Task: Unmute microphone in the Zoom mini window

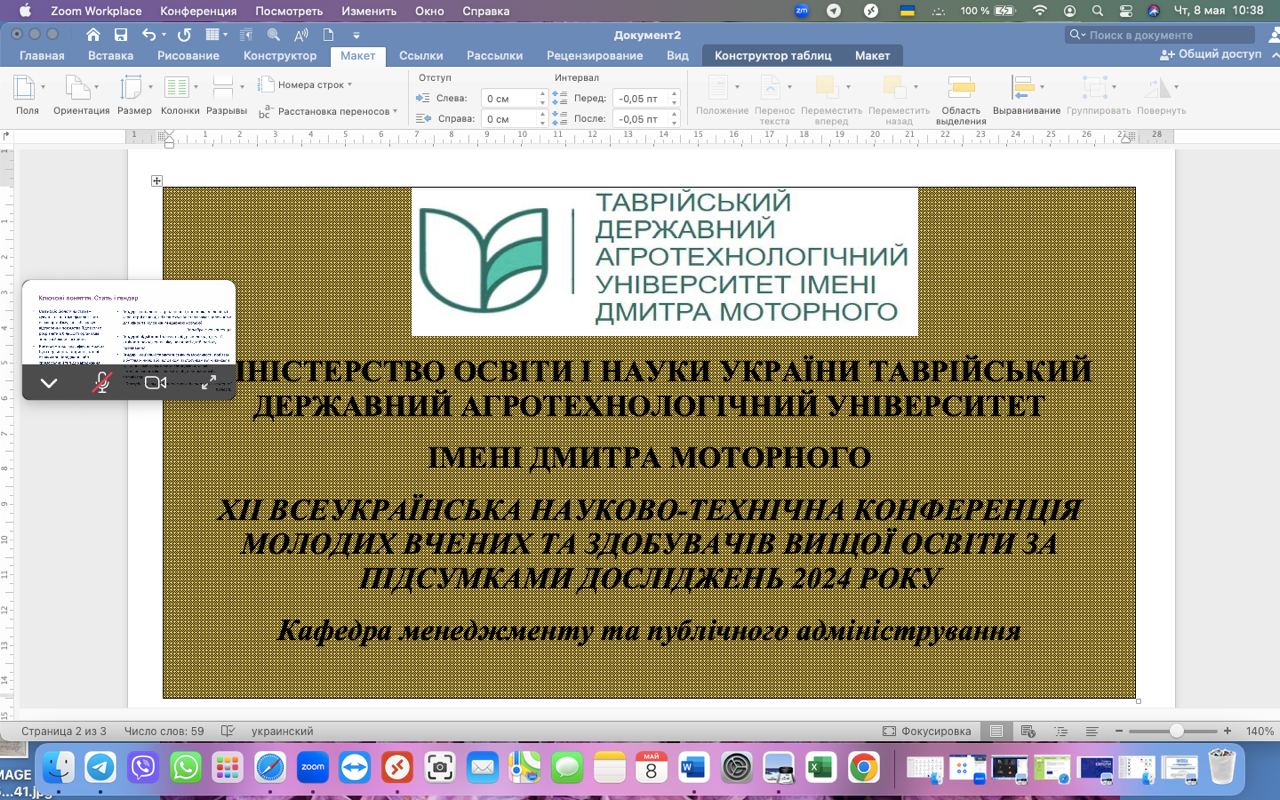Action: (101, 383)
